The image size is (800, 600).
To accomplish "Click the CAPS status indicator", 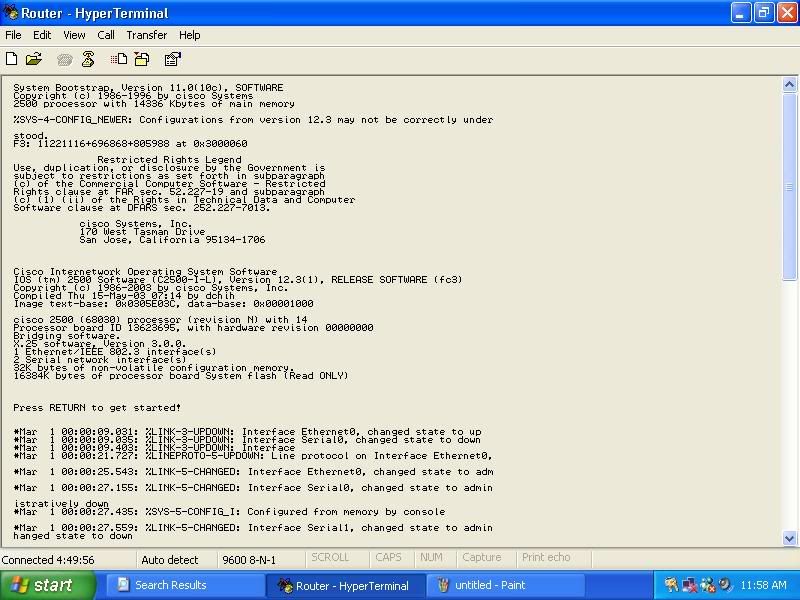I will 388,558.
